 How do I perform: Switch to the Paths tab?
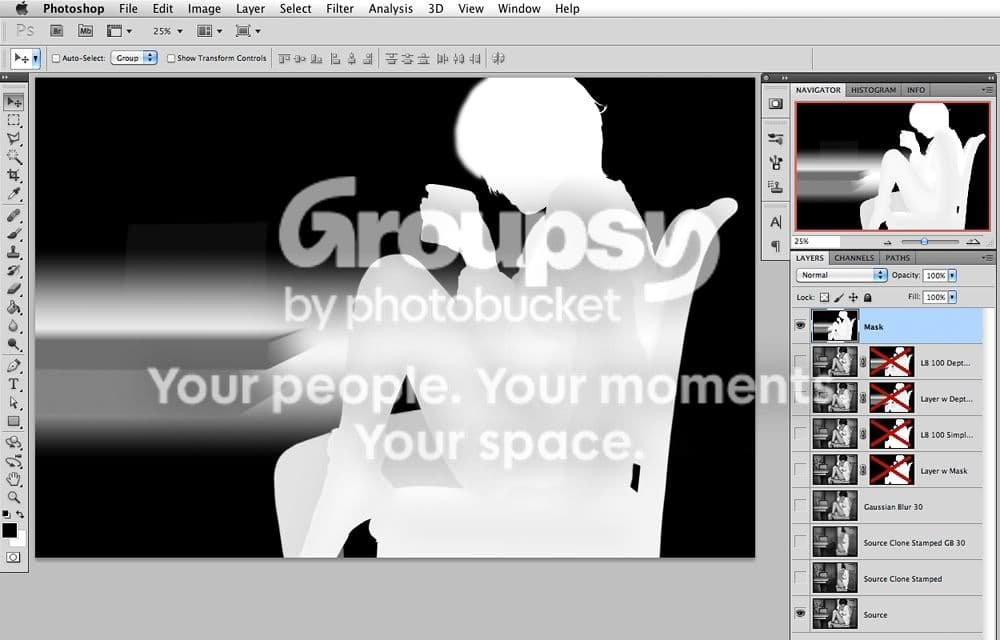(x=897, y=258)
